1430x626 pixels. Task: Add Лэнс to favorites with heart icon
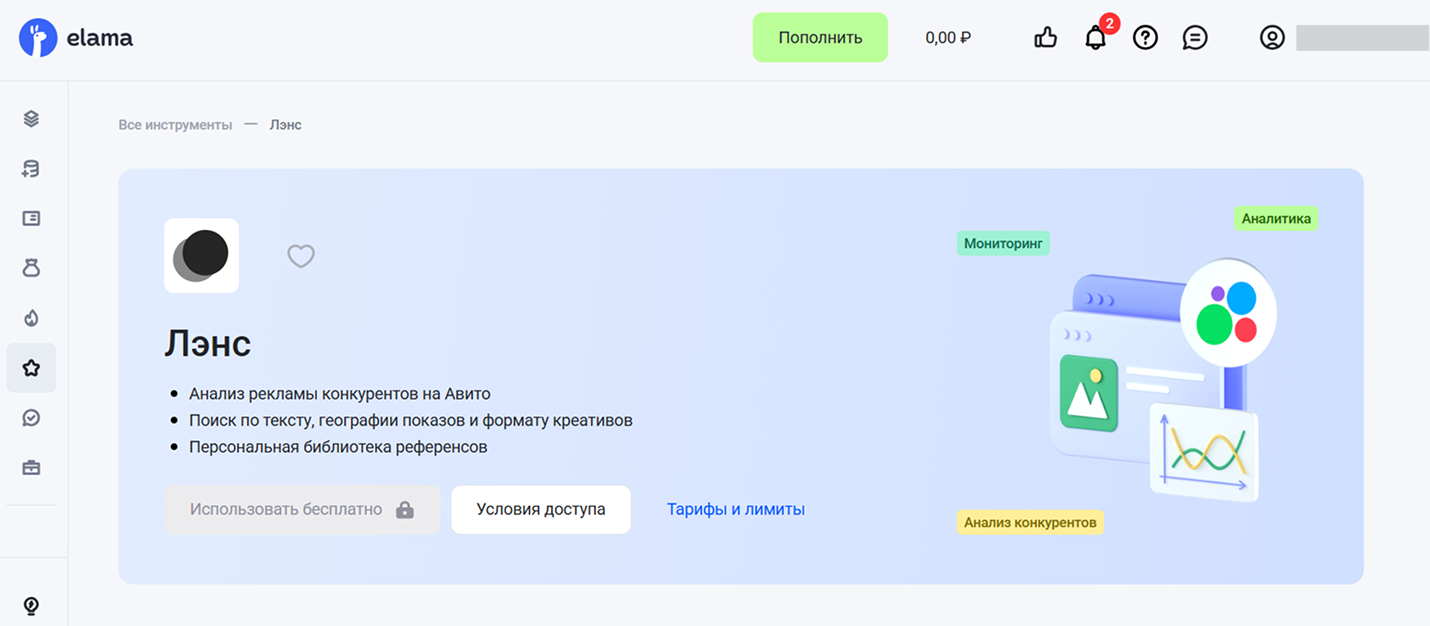(301, 256)
